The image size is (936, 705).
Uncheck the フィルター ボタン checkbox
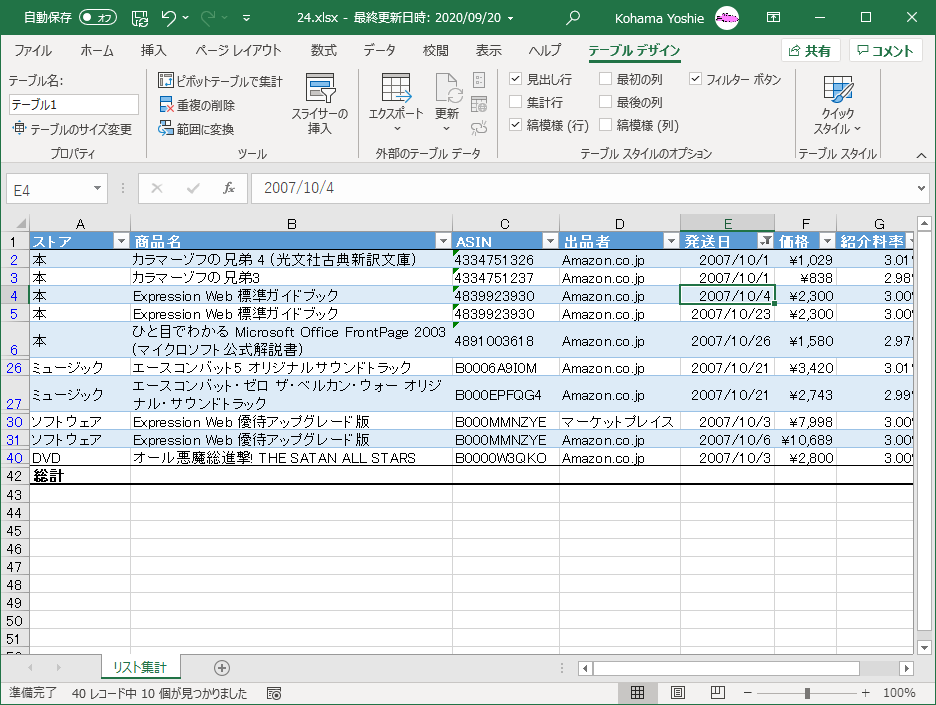695,79
